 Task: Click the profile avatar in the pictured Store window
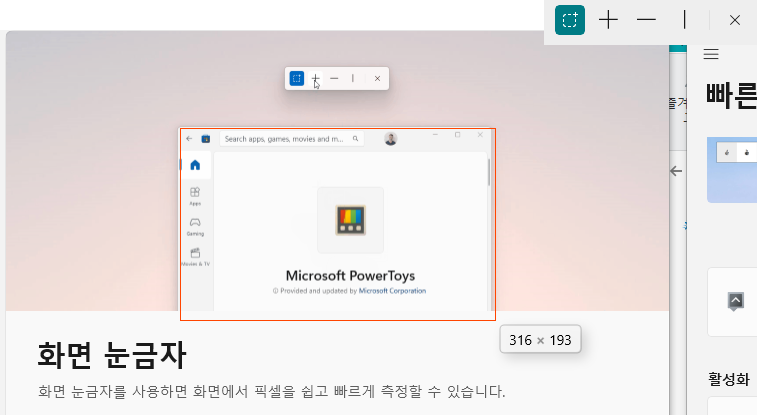tap(391, 139)
